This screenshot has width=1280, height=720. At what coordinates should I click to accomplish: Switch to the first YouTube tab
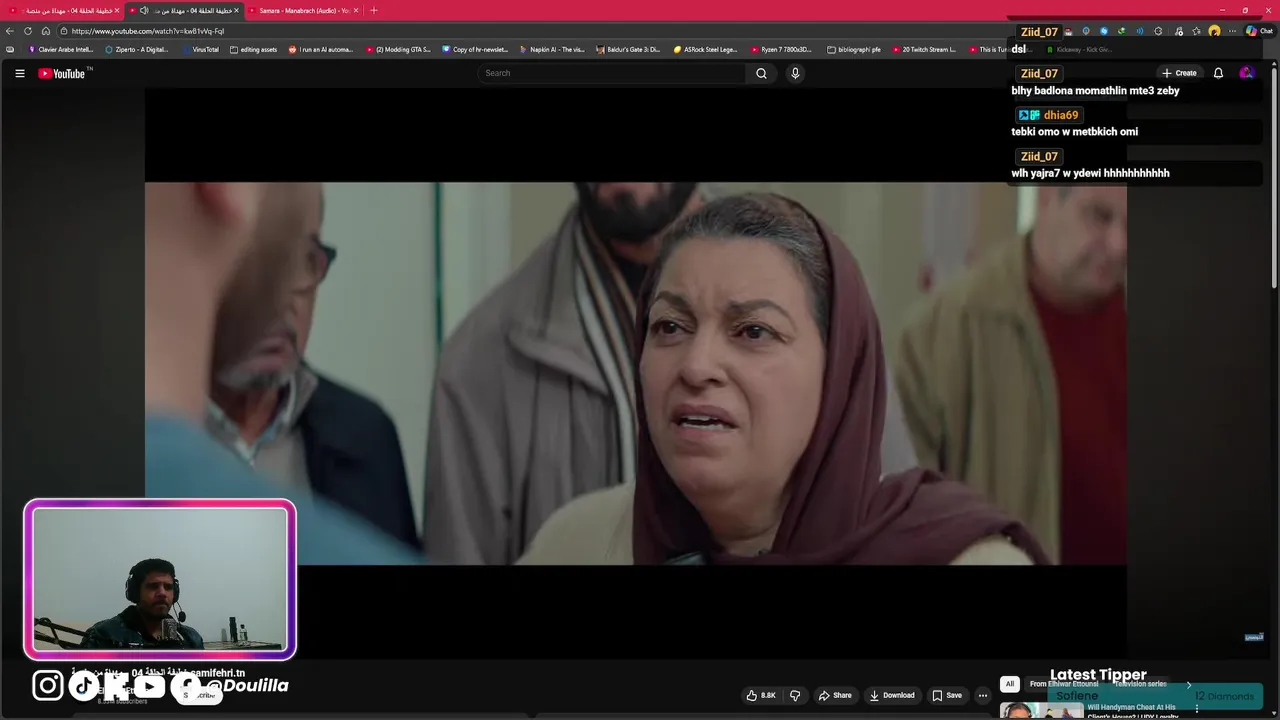(62, 10)
